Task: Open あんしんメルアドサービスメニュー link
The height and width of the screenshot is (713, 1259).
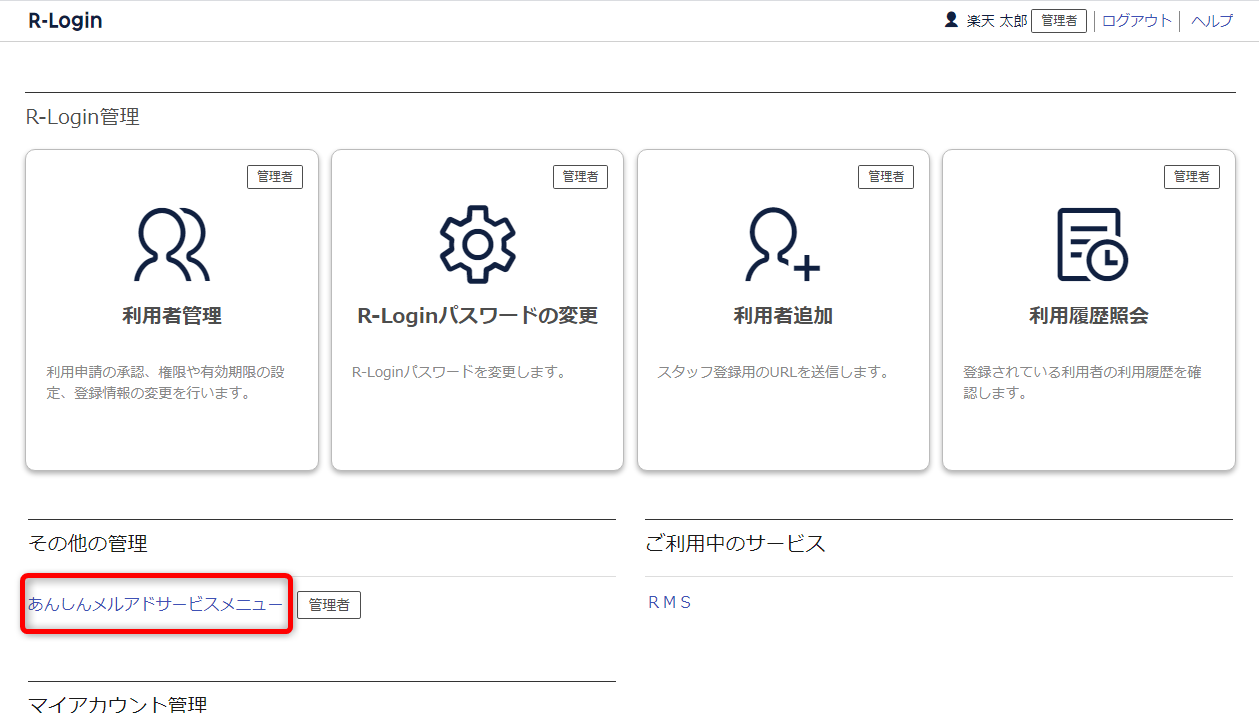Action: (x=155, y=604)
